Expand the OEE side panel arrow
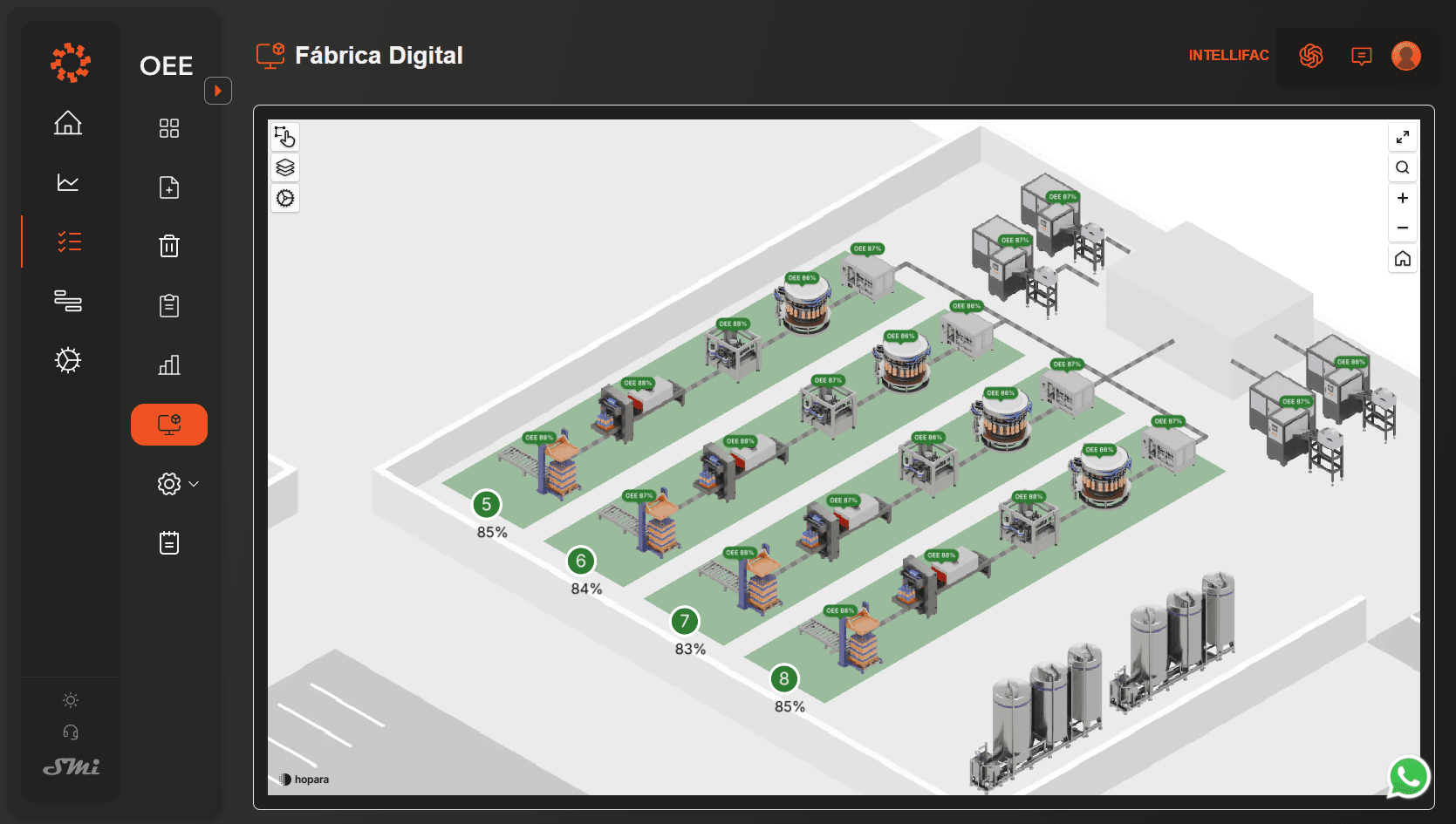Viewport: 1456px width, 824px height. click(218, 91)
